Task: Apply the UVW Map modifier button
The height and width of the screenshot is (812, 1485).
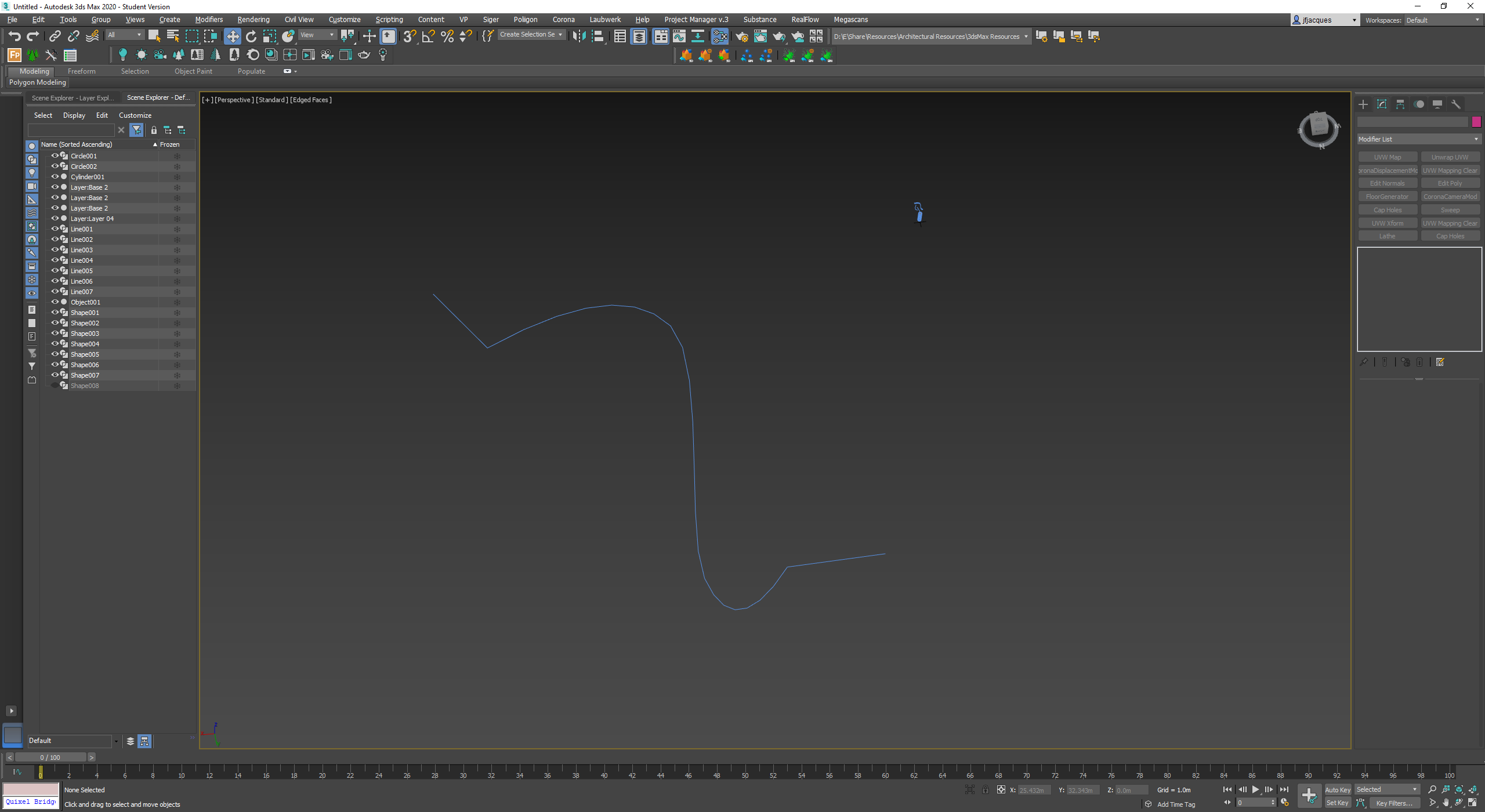Action: point(1387,157)
